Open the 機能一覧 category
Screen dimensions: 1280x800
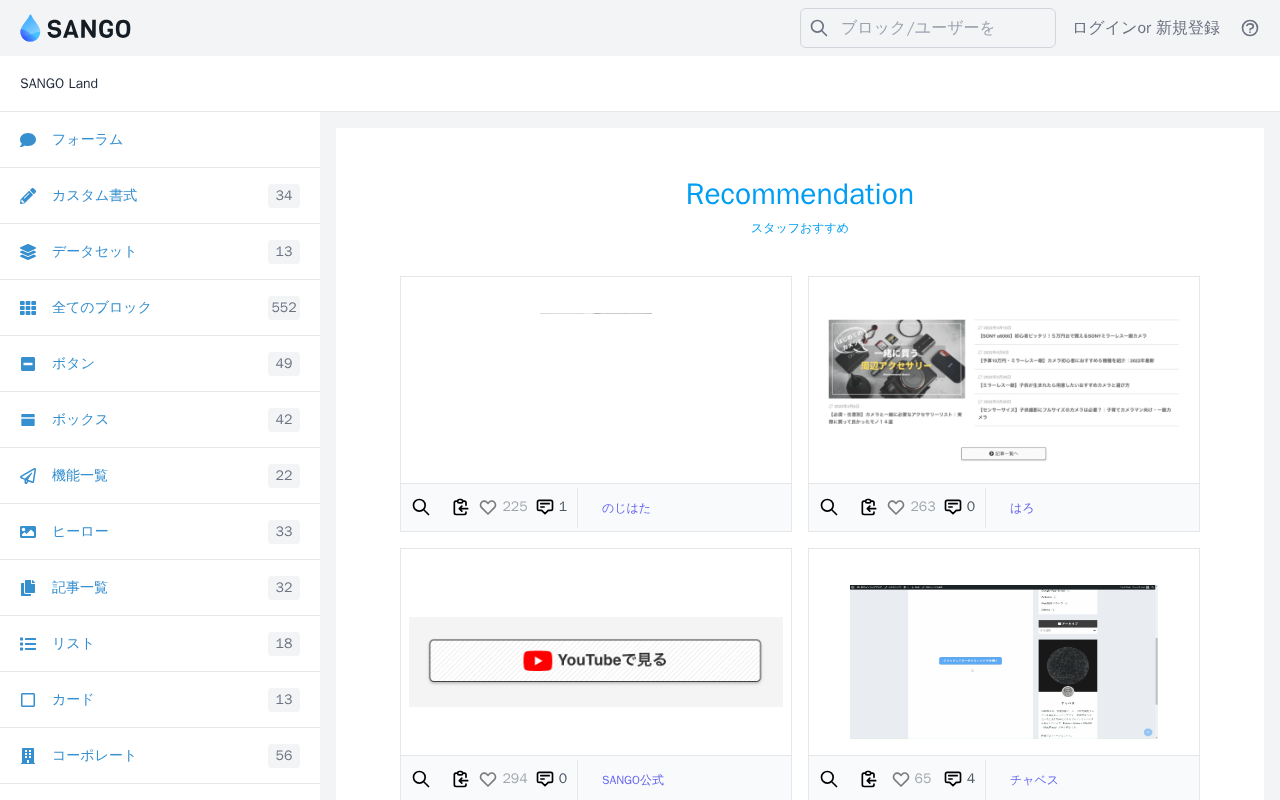pyautogui.click(x=160, y=476)
